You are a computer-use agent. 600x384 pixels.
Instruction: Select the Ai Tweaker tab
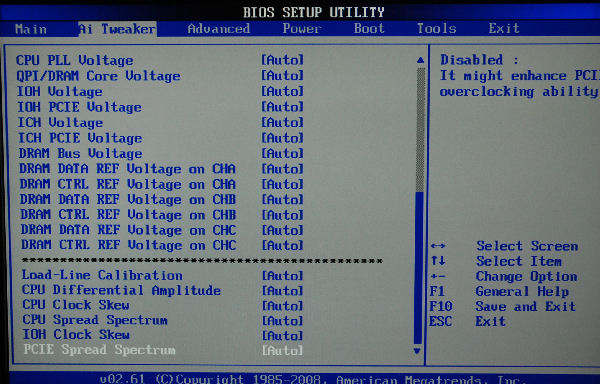(x=117, y=29)
